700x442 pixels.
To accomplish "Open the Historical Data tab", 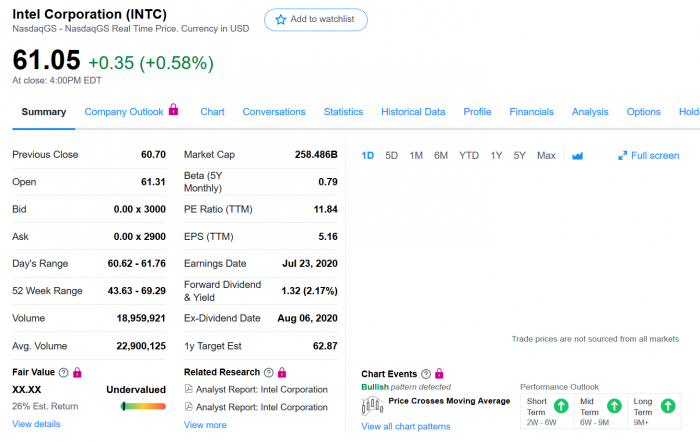I will pos(413,112).
